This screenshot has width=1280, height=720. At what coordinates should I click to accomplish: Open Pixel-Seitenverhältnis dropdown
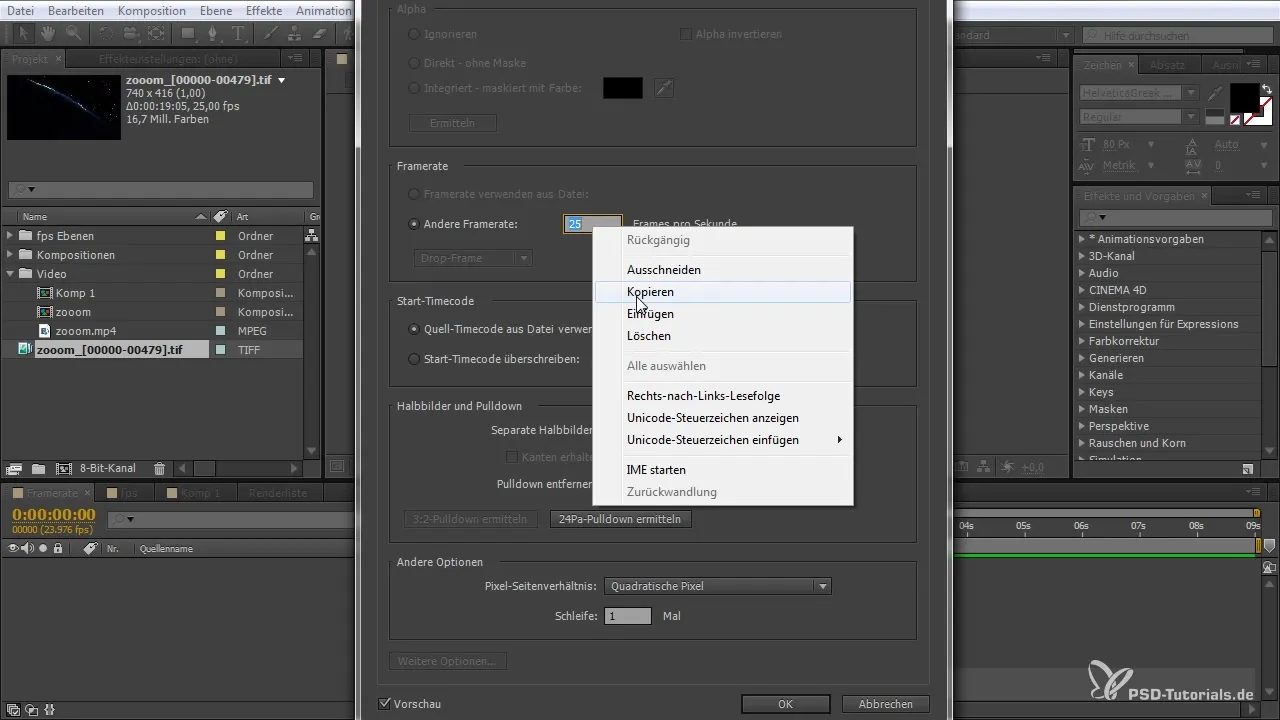(x=717, y=586)
